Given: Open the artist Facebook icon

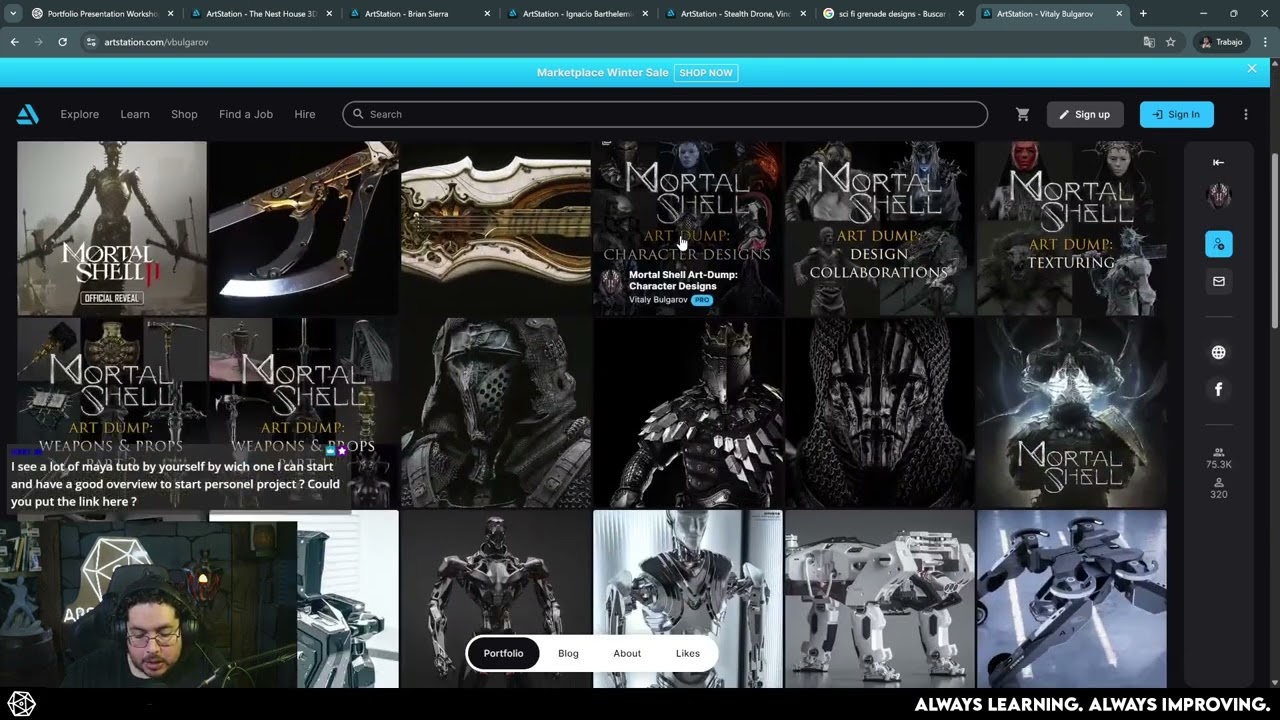Looking at the screenshot, I should click(1218, 389).
